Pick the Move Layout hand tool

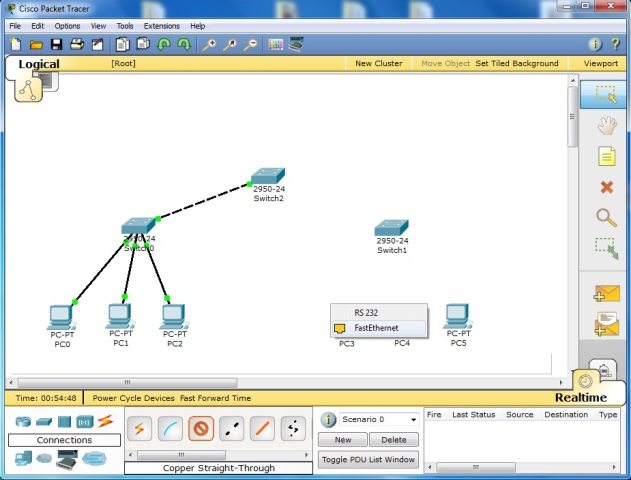point(606,126)
